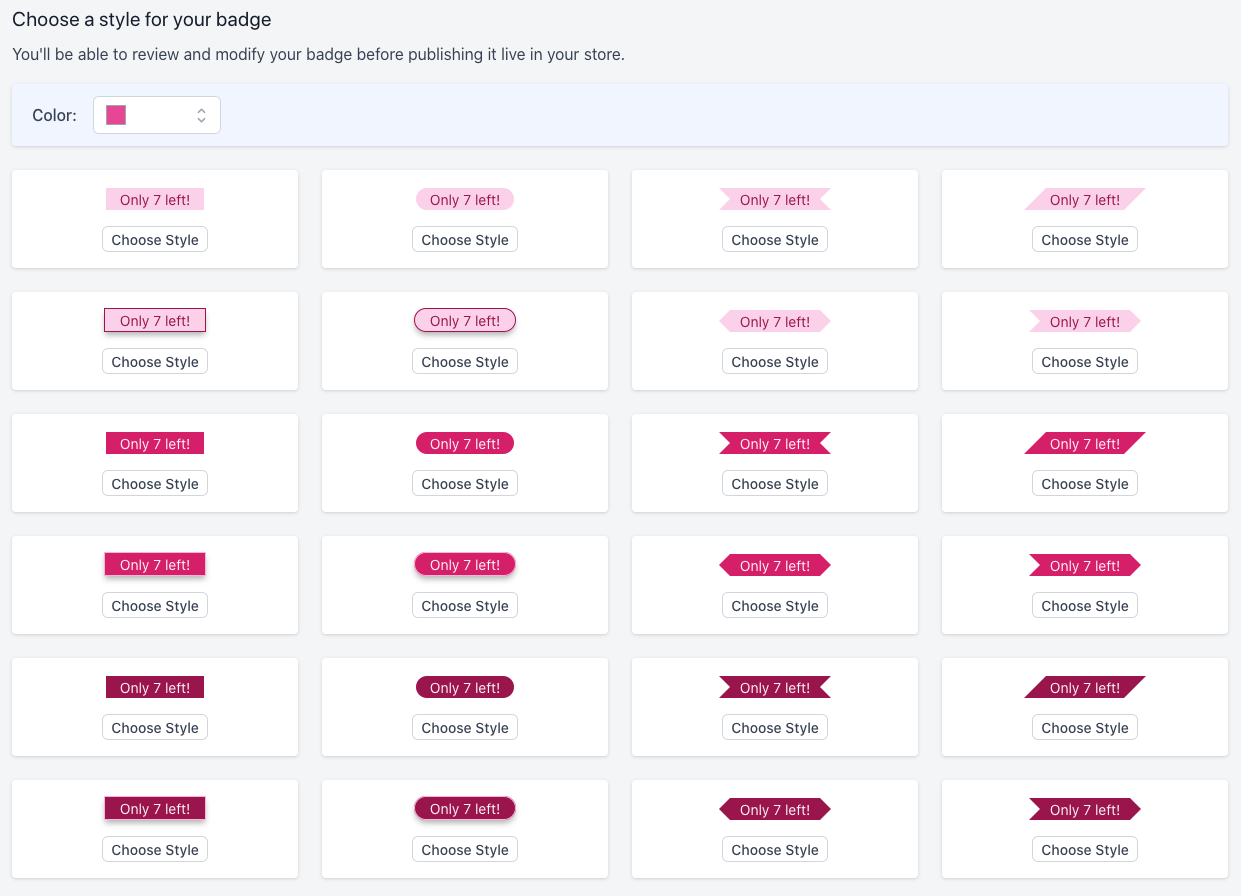This screenshot has width=1241, height=896.
Task: Choose Style for shadowed dark maroon rectangle badge
Action: (155, 850)
